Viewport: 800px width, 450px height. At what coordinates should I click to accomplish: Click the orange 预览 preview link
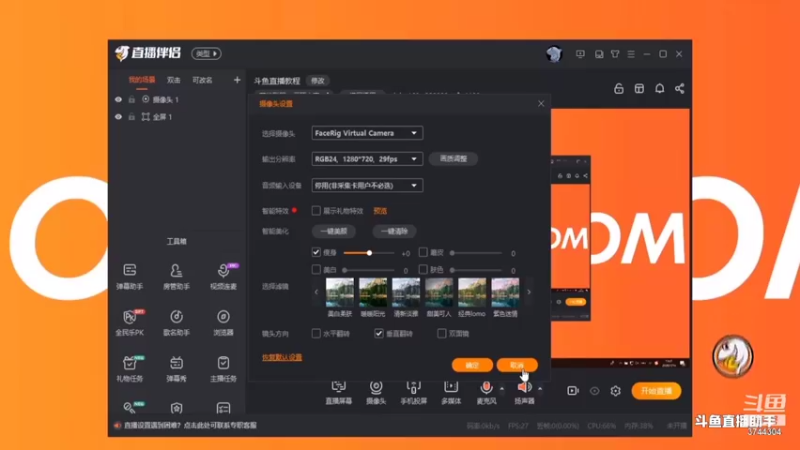pos(380,211)
